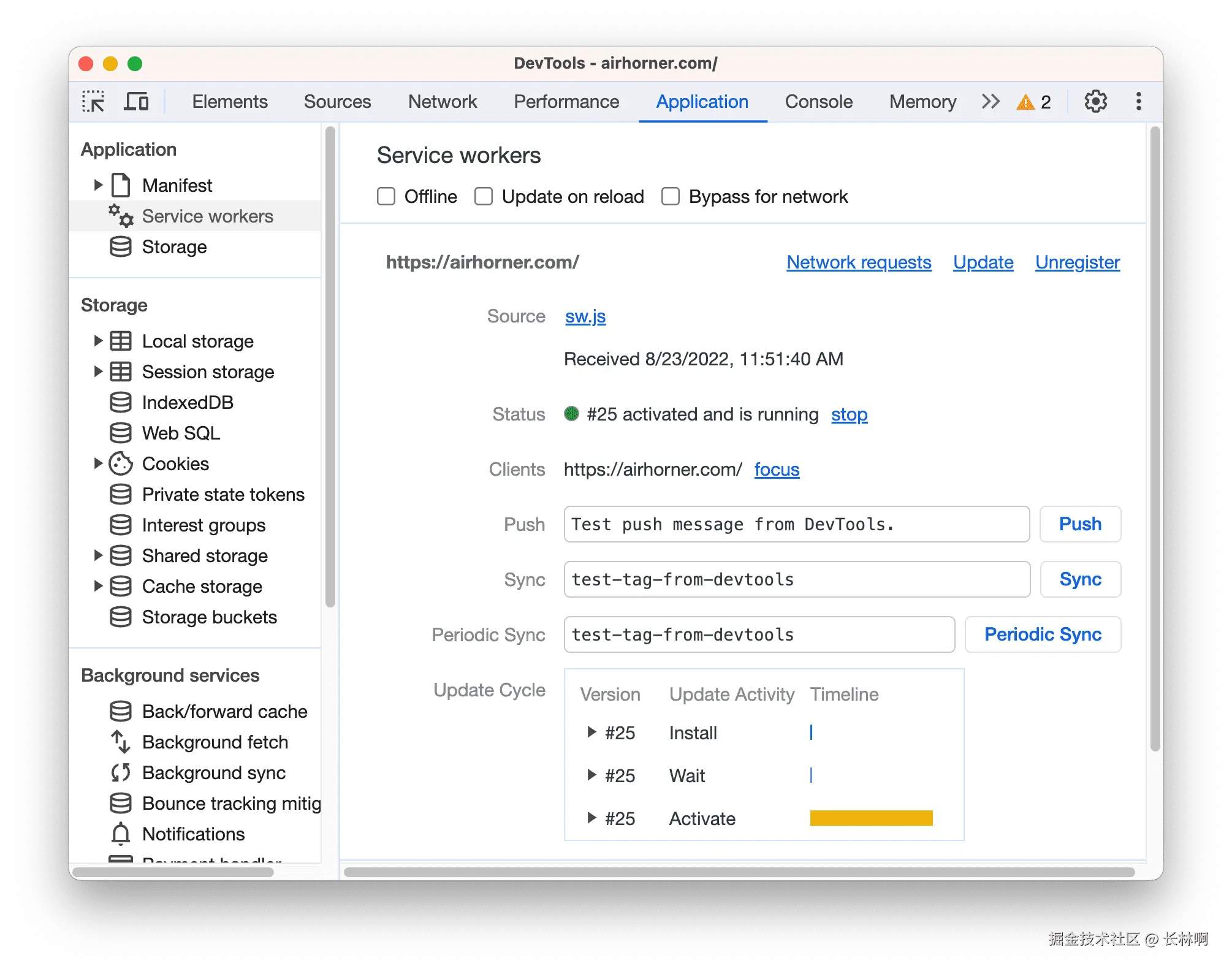Screen dimensions: 1232x971
Task: Click the Unregister link
Action: [x=1077, y=262]
